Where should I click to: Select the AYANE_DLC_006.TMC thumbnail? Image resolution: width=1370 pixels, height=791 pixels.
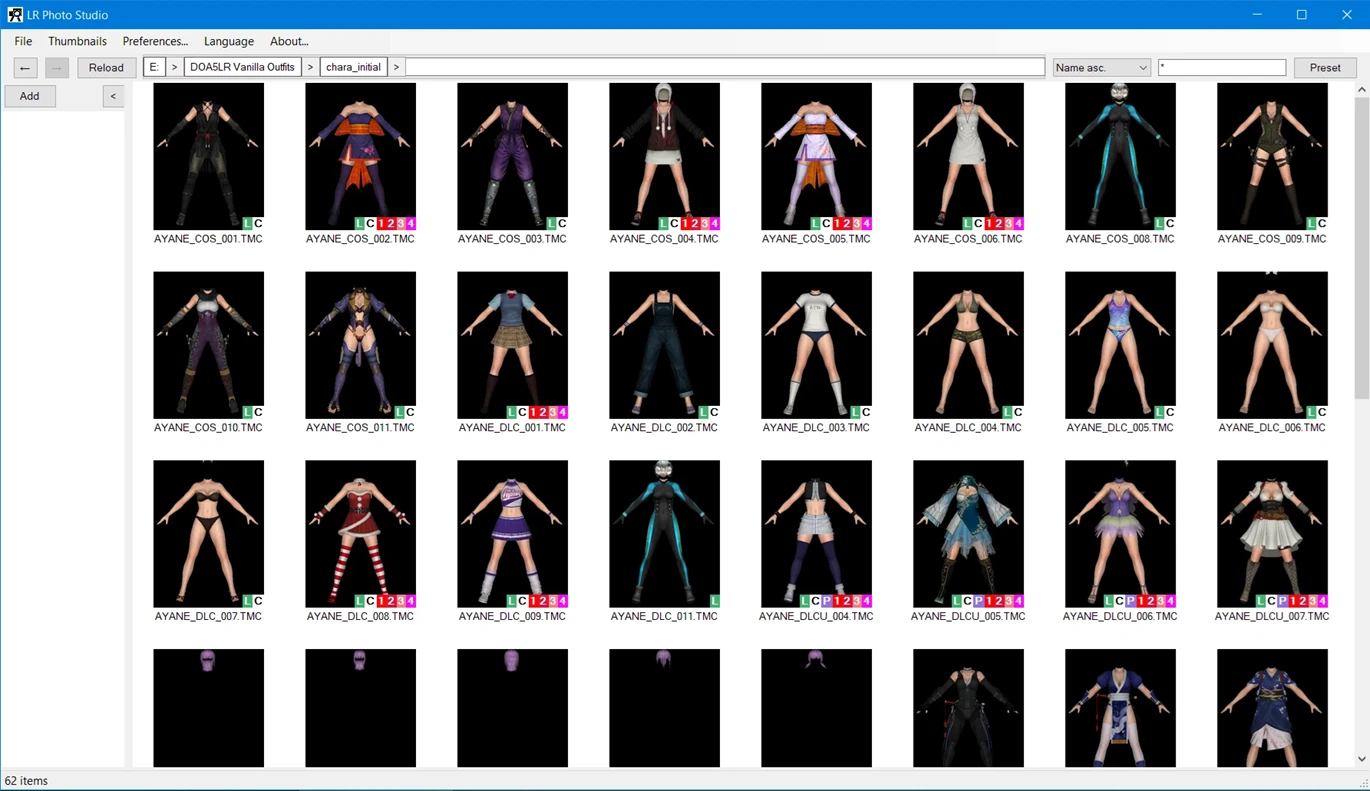coord(1272,345)
